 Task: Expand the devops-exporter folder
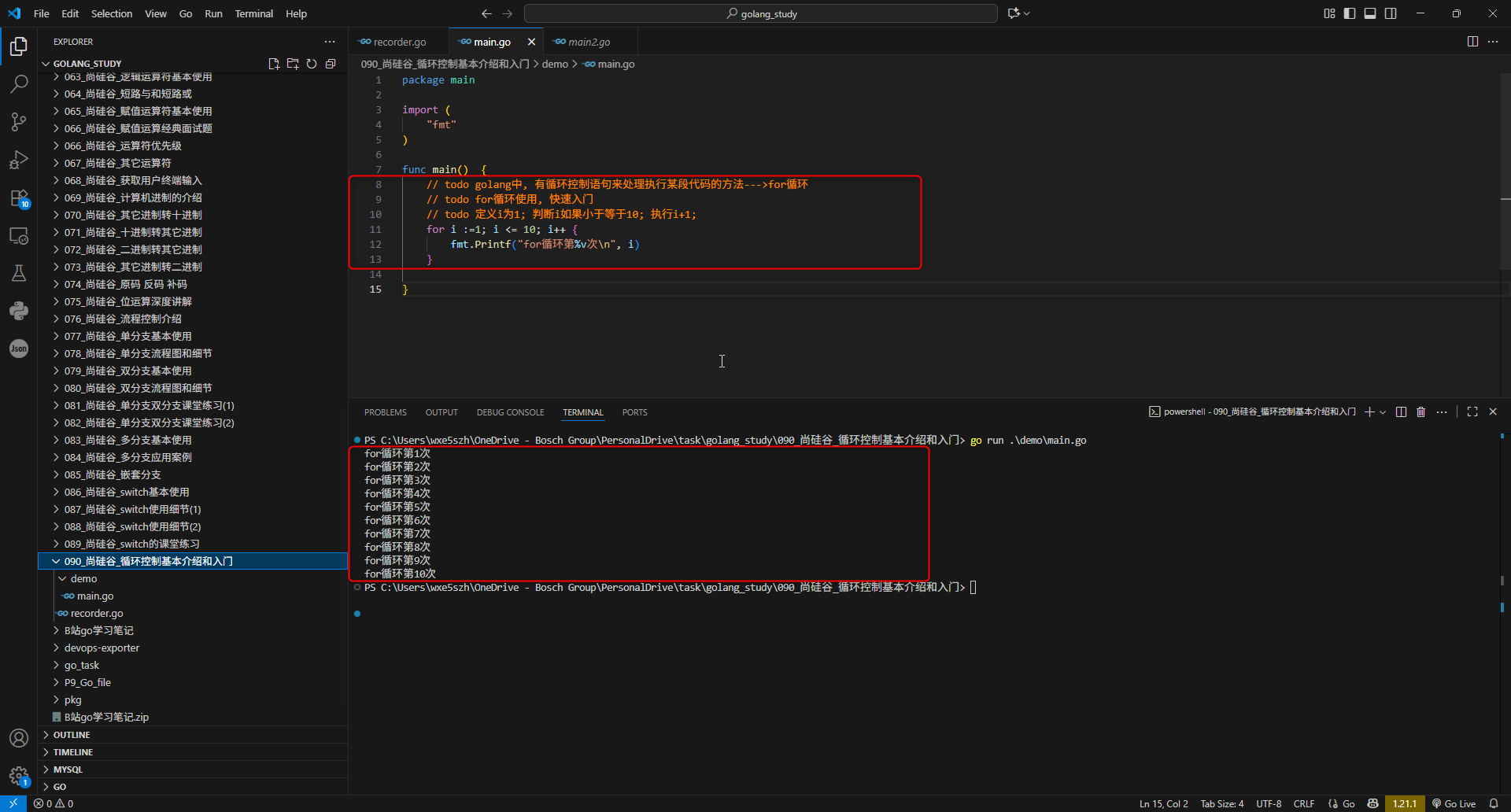(194, 648)
